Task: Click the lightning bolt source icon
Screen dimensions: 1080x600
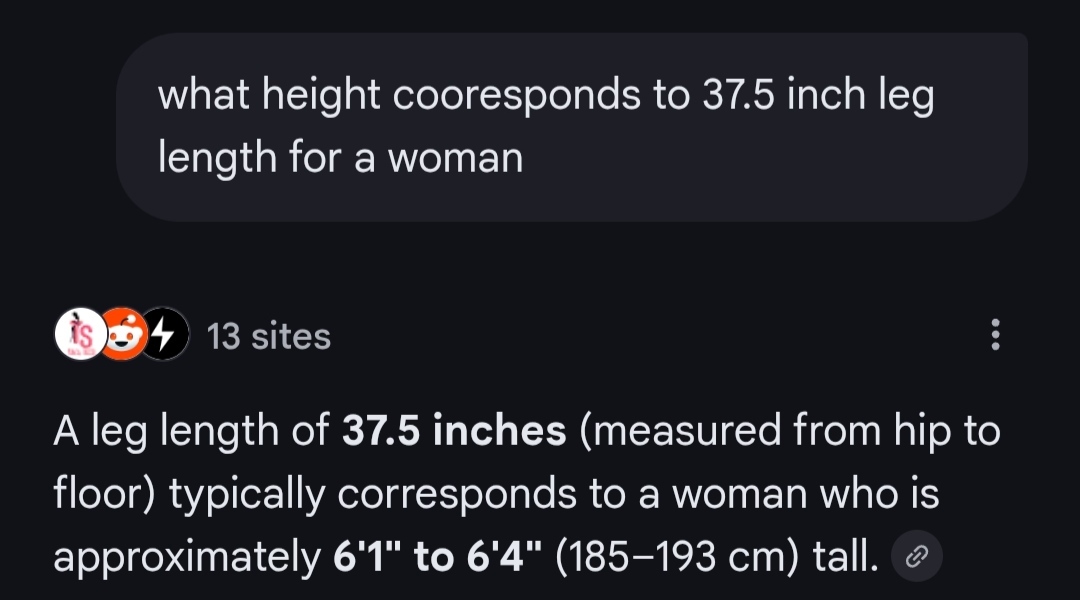Action: [165, 336]
